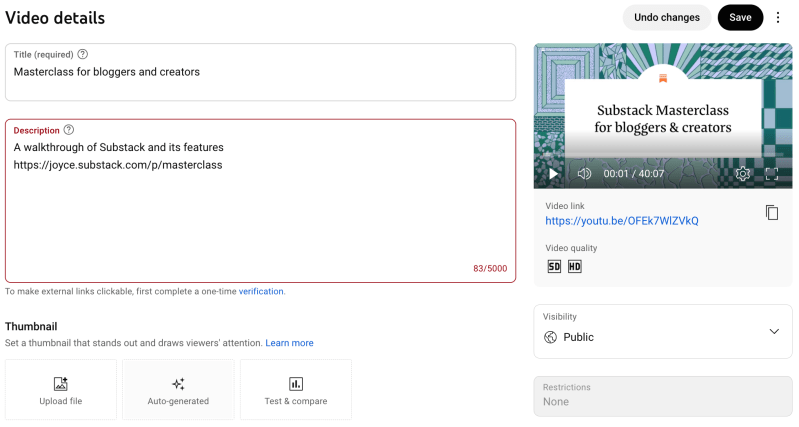Click the Video details heading
Viewport: 799px width, 427px height.
pos(55,18)
